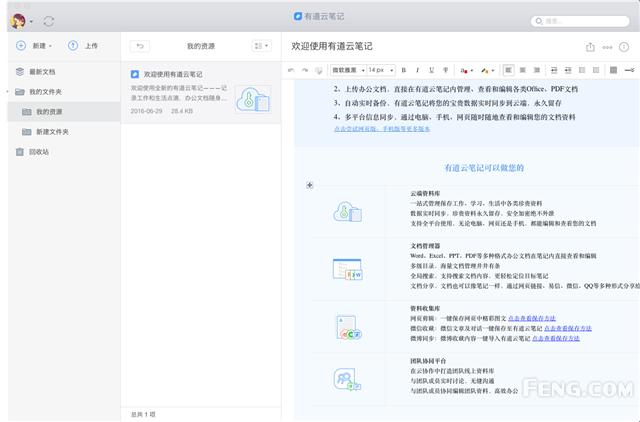Click the note date 2016-06-29

(147, 111)
